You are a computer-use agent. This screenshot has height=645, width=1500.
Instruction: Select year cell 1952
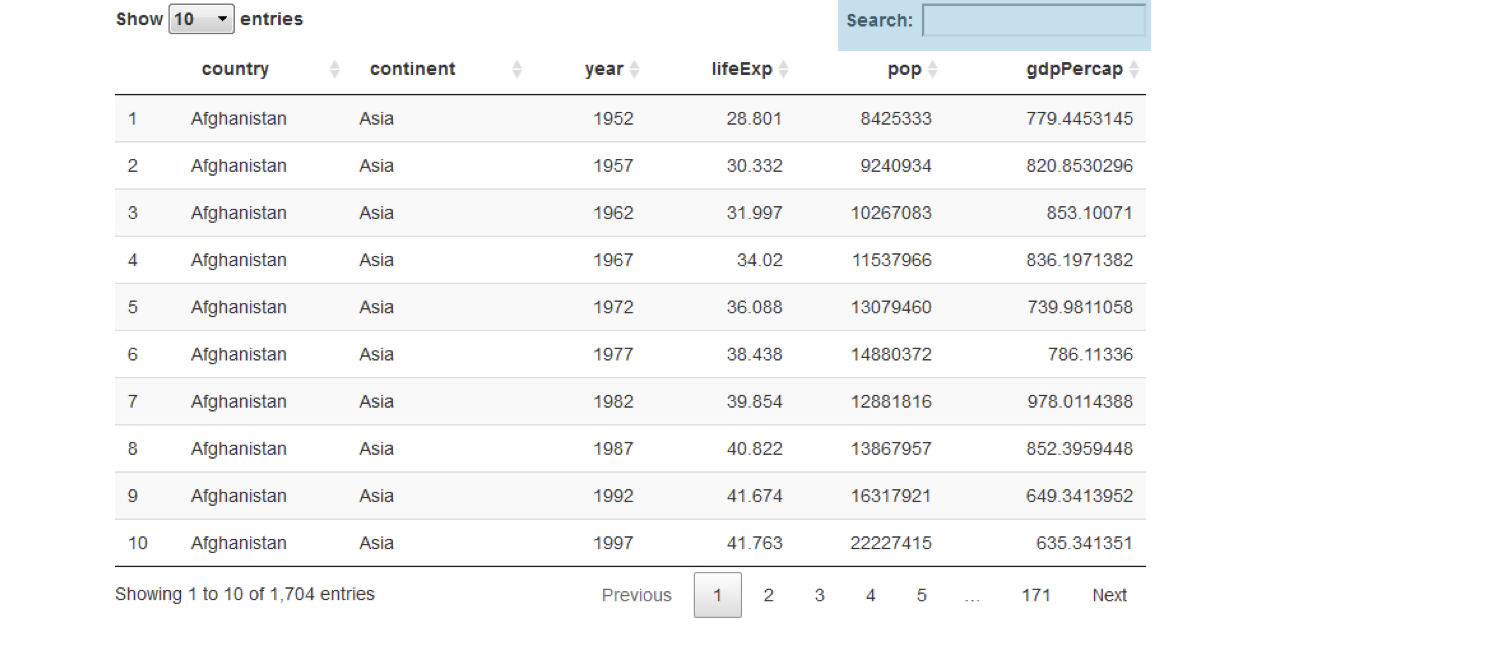coord(613,118)
